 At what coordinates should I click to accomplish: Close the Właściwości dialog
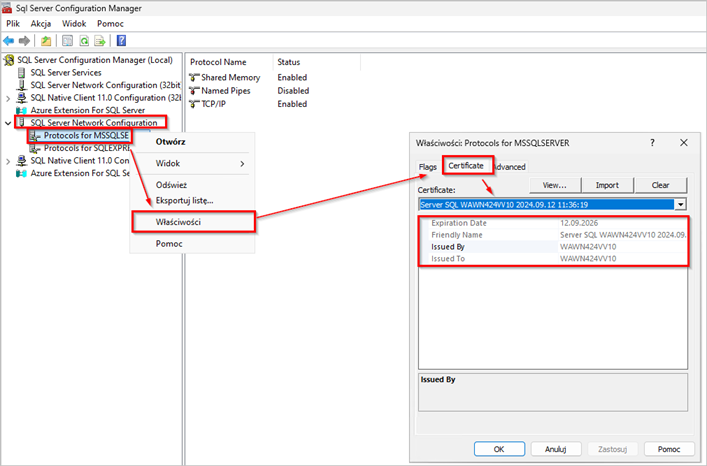684,143
